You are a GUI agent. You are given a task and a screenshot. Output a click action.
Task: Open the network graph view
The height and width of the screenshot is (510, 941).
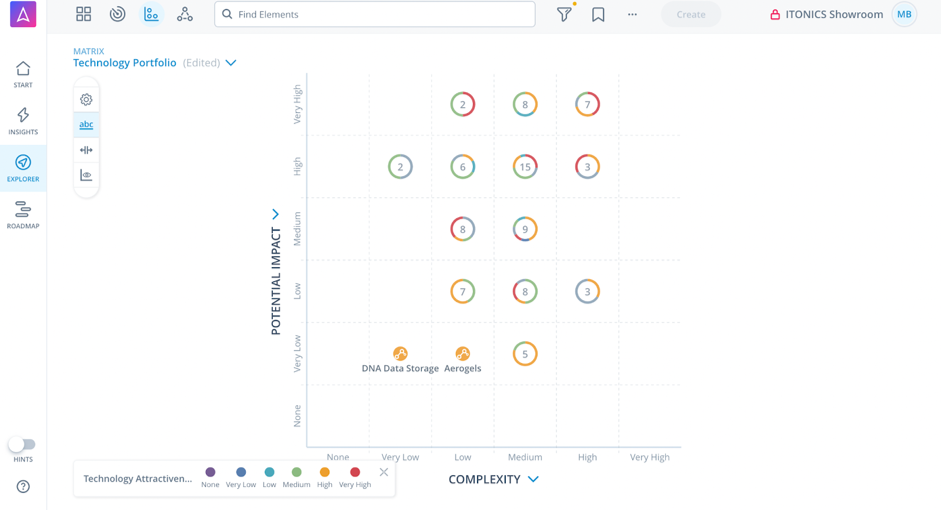click(185, 14)
